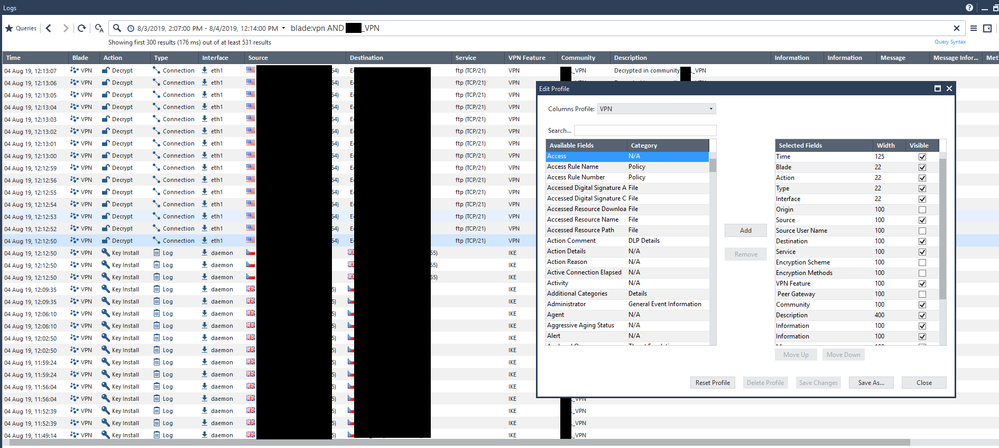Click US flag in 12:13:03 row
Screen dimensions: 999x448
tap(250, 119)
